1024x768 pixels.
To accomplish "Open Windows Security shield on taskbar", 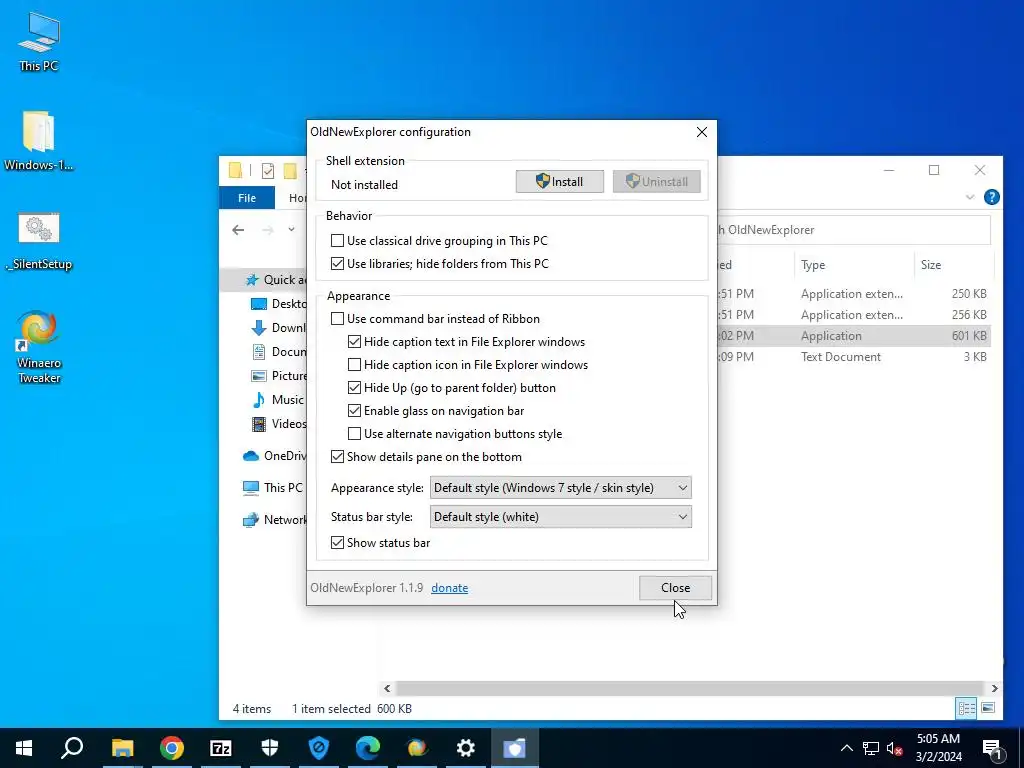I will 270,748.
